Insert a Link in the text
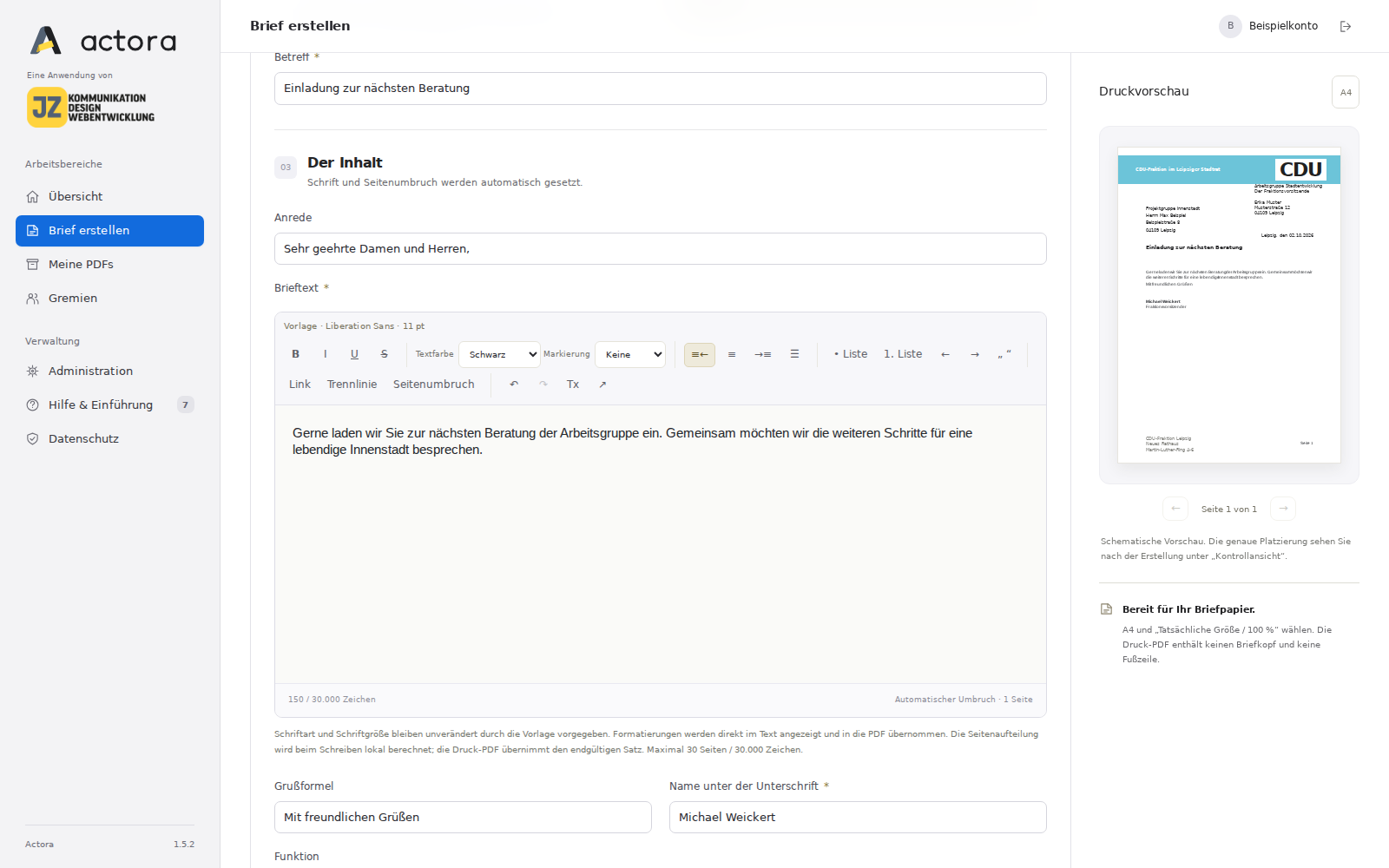 click(x=300, y=385)
